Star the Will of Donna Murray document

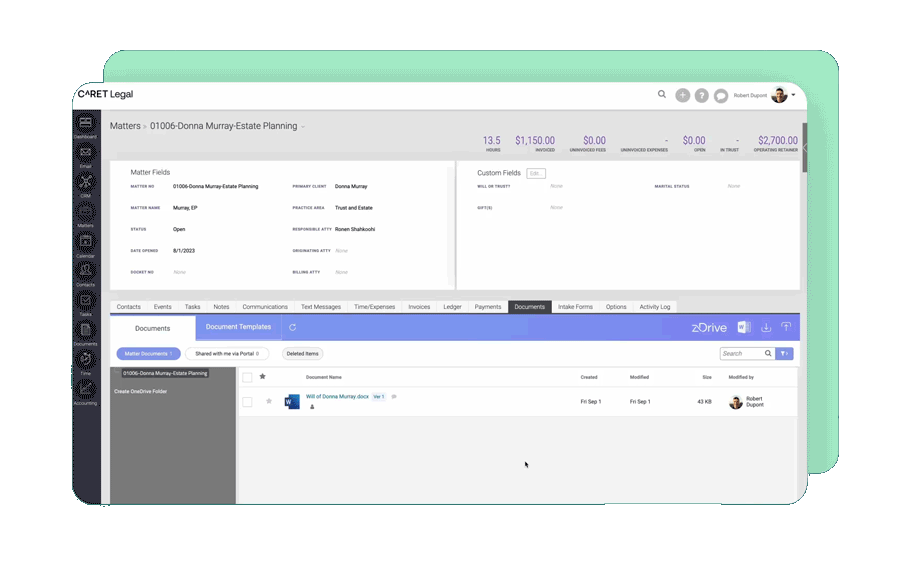268,401
